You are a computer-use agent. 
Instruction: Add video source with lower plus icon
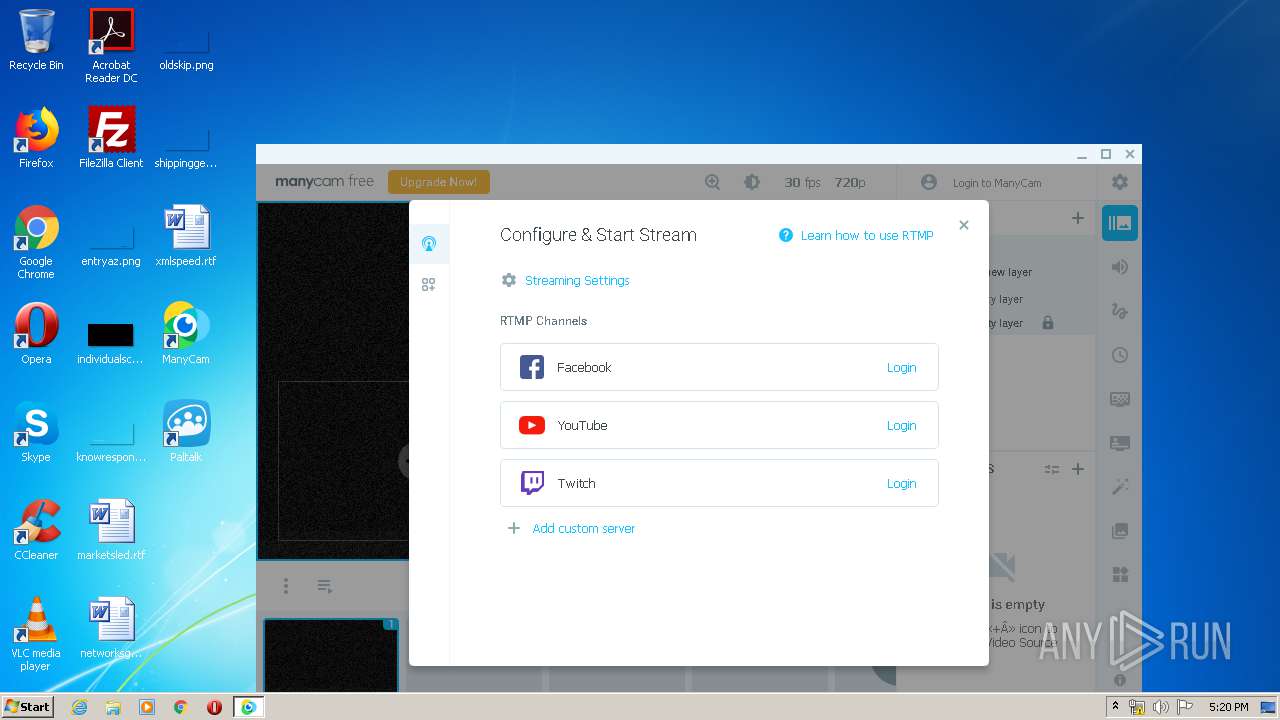[1078, 469]
